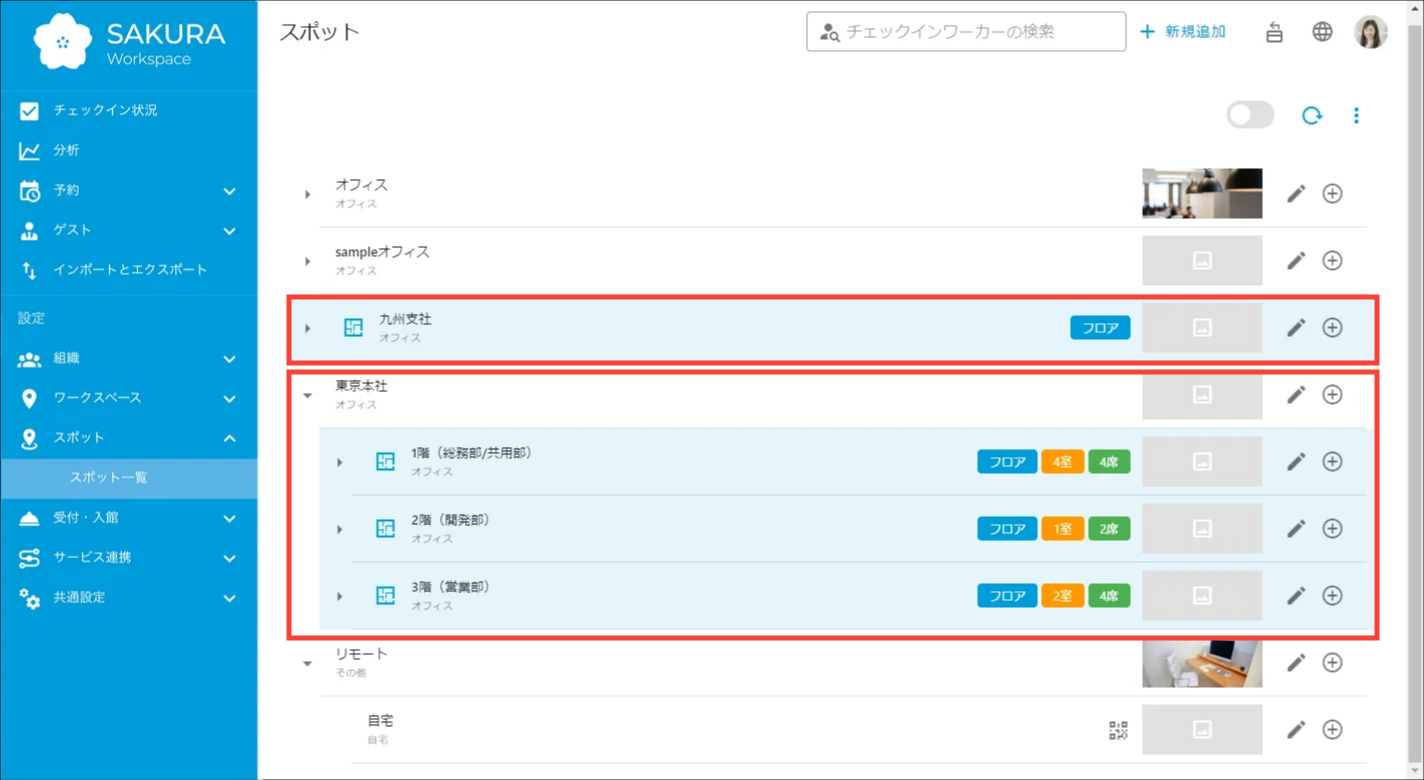Click the plus add icon for 東京本社

[1332, 395]
